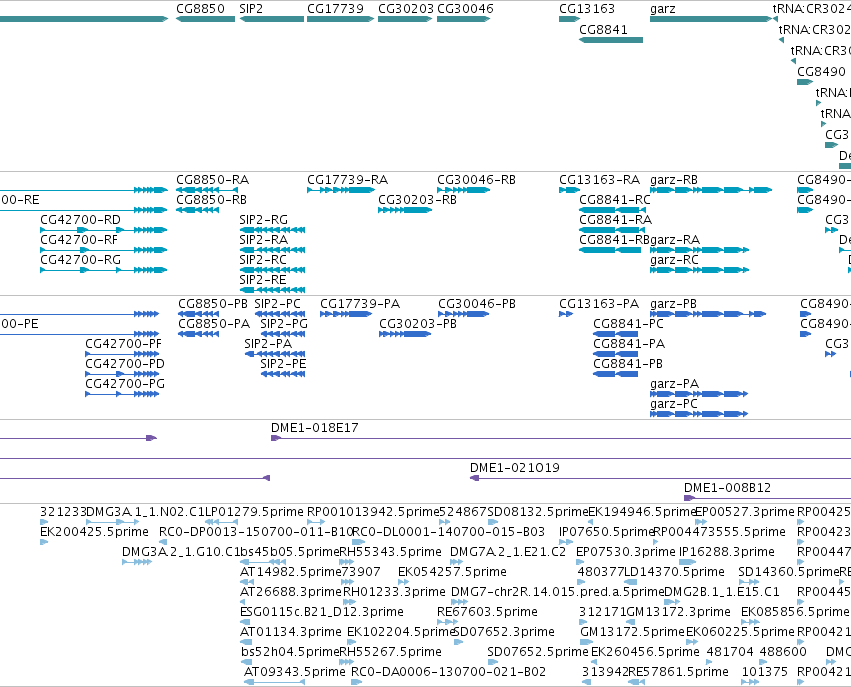Click the CG8850-PA protein feature

point(199,334)
